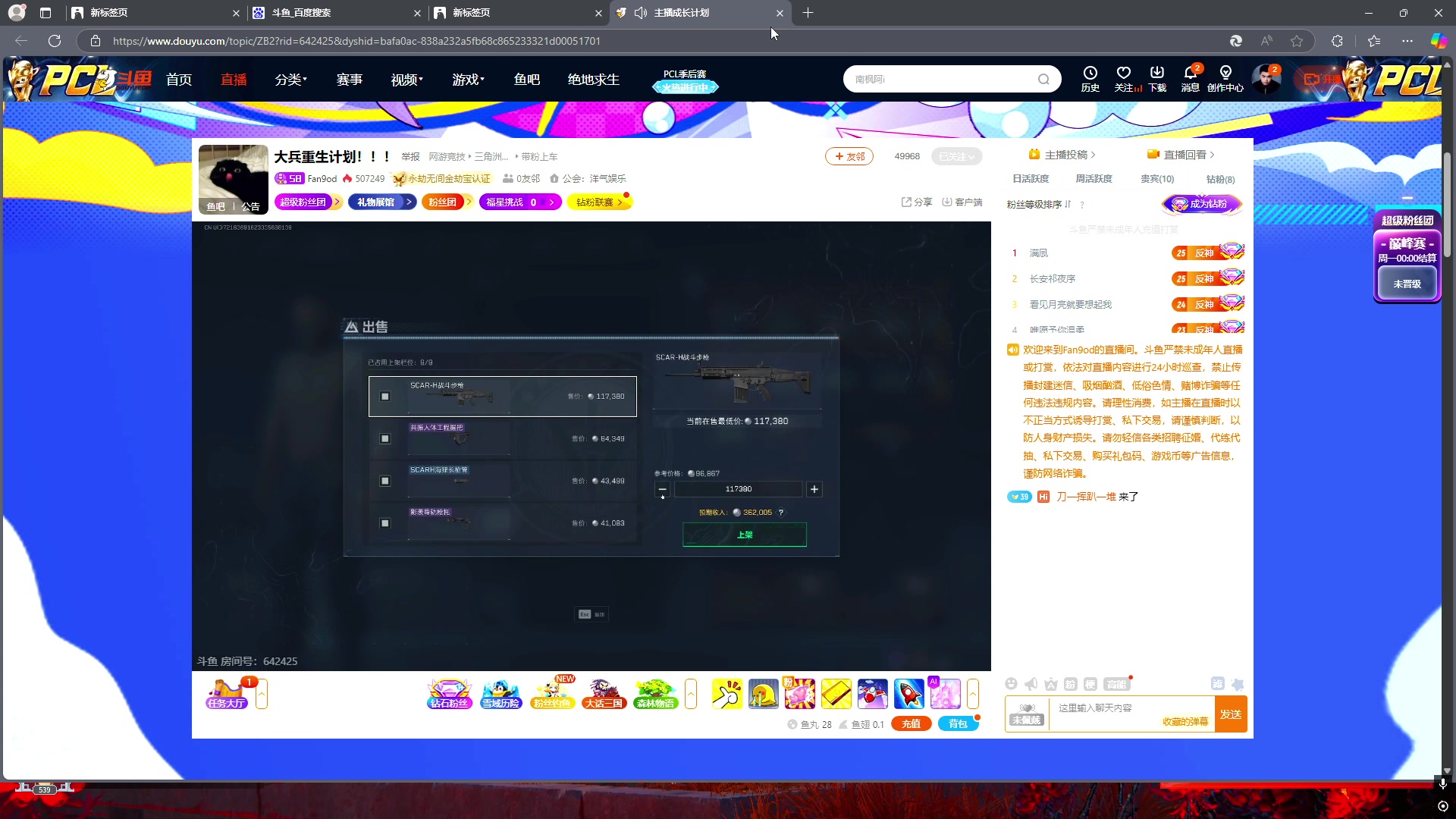Screen dimensions: 1456x819
Task: Expand the 游戏 games dropdown
Action: (469, 80)
